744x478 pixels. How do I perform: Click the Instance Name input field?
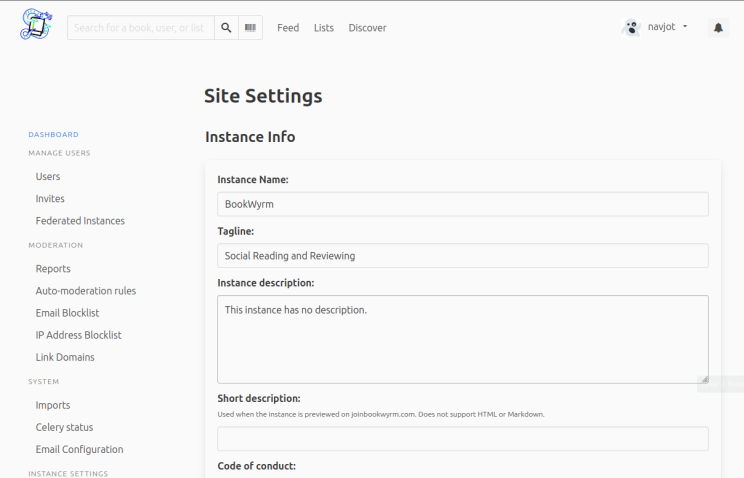pos(462,204)
